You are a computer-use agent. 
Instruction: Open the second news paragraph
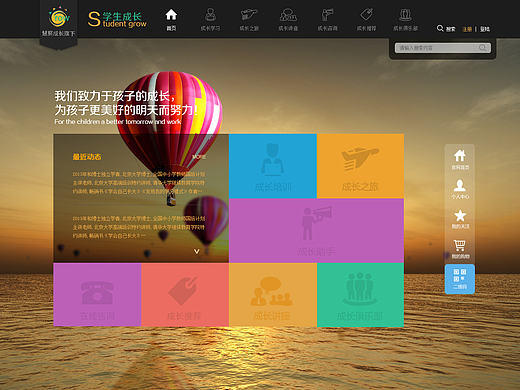[139, 227]
